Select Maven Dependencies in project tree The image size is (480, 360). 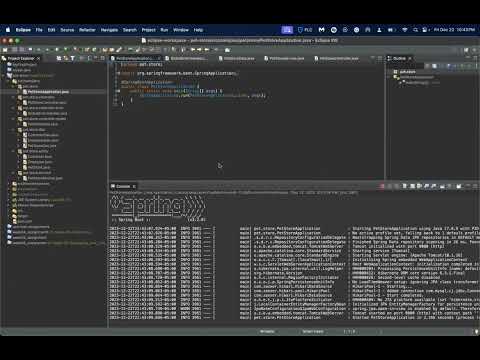click(33, 205)
